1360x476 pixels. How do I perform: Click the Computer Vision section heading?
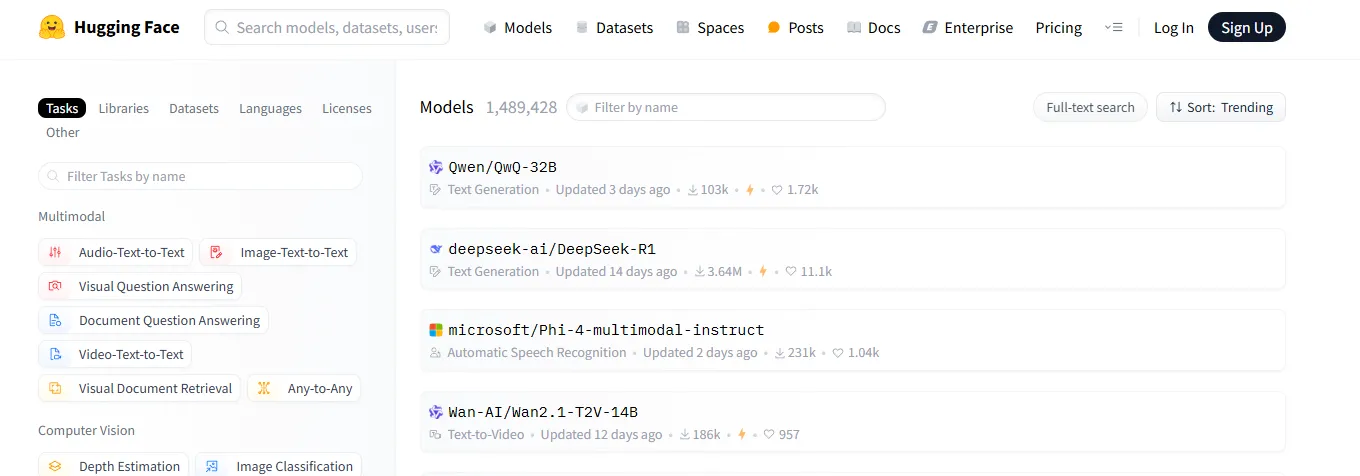point(86,430)
